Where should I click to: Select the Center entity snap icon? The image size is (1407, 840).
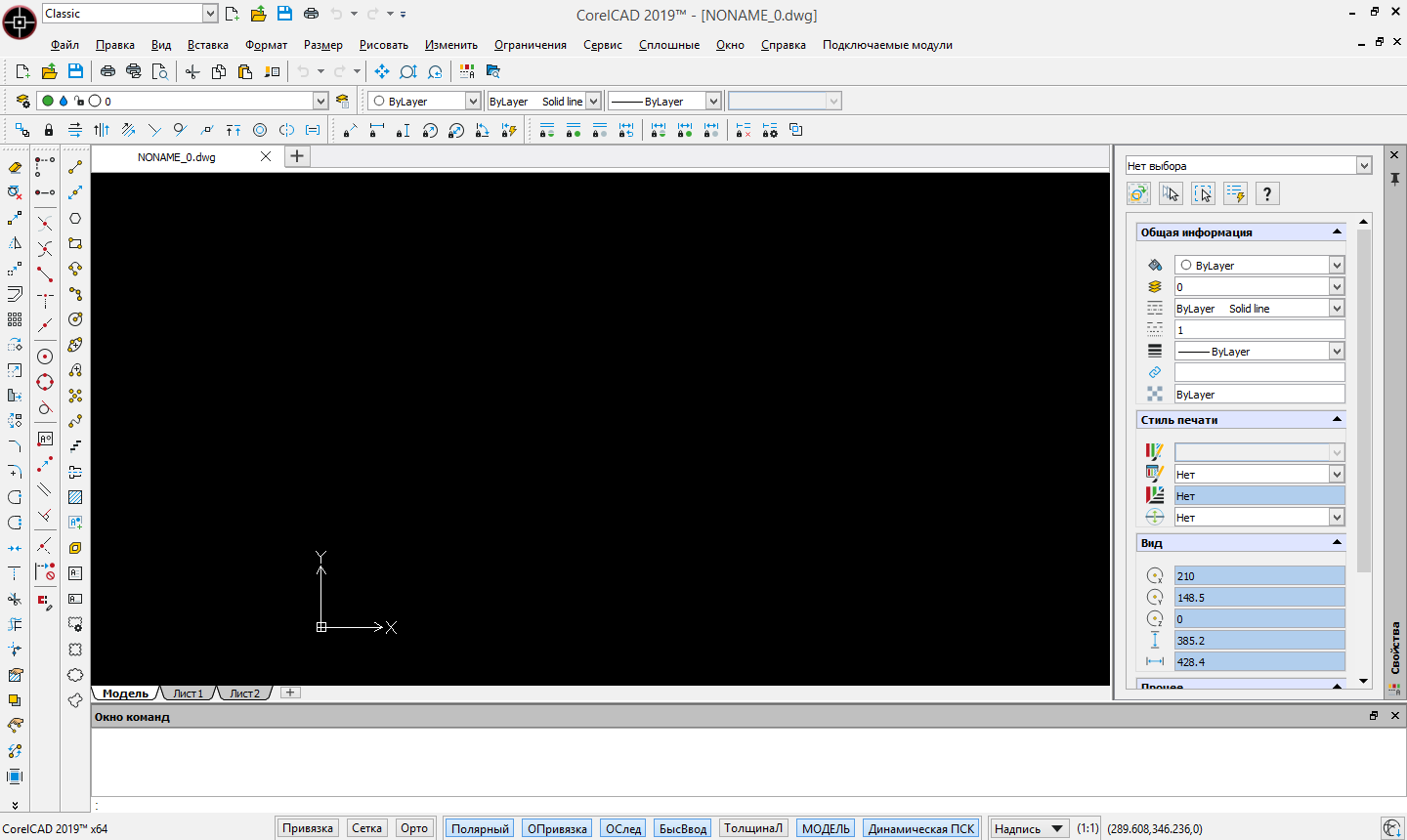click(x=45, y=357)
